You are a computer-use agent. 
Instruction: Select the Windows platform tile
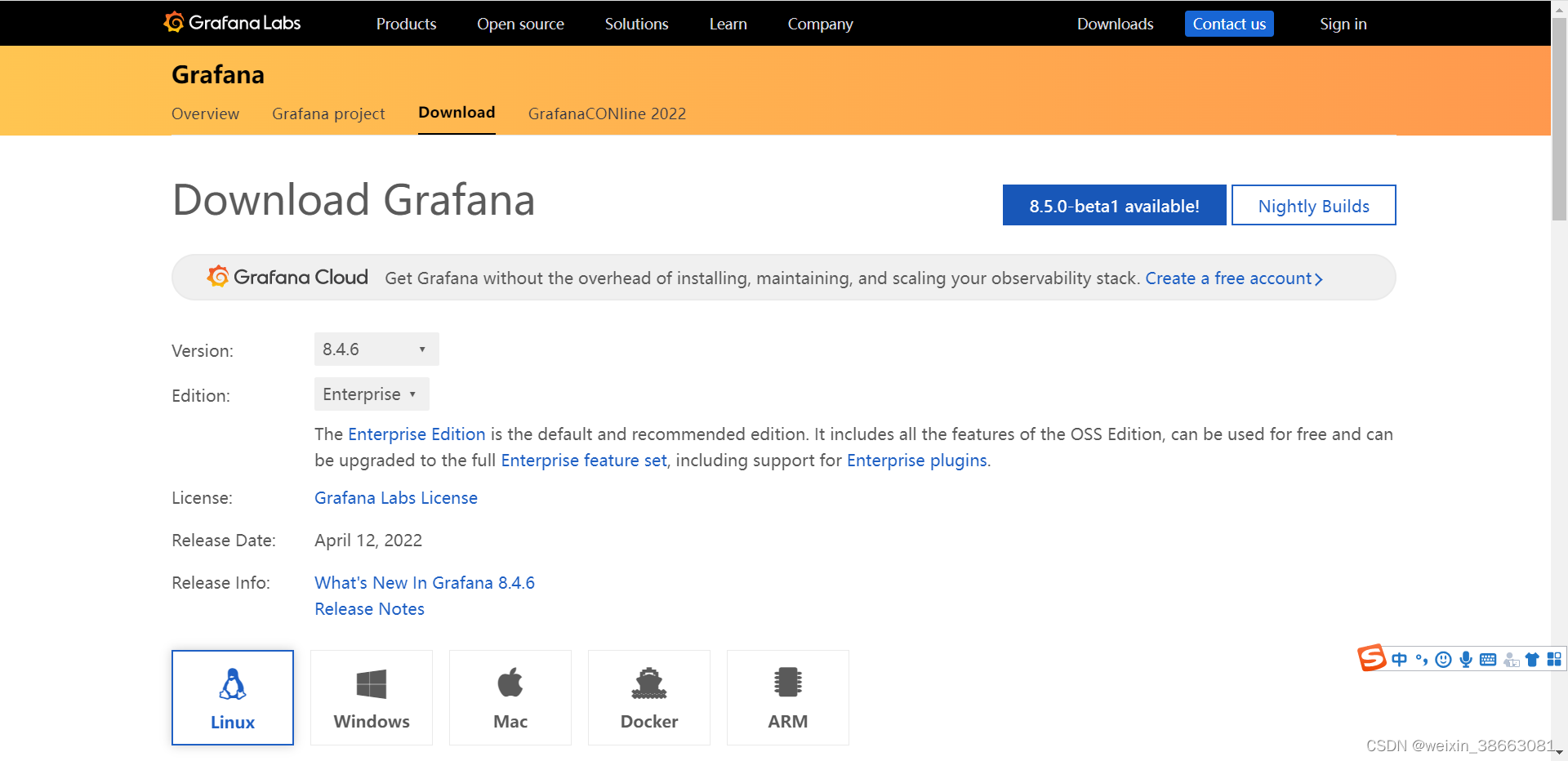coord(372,697)
